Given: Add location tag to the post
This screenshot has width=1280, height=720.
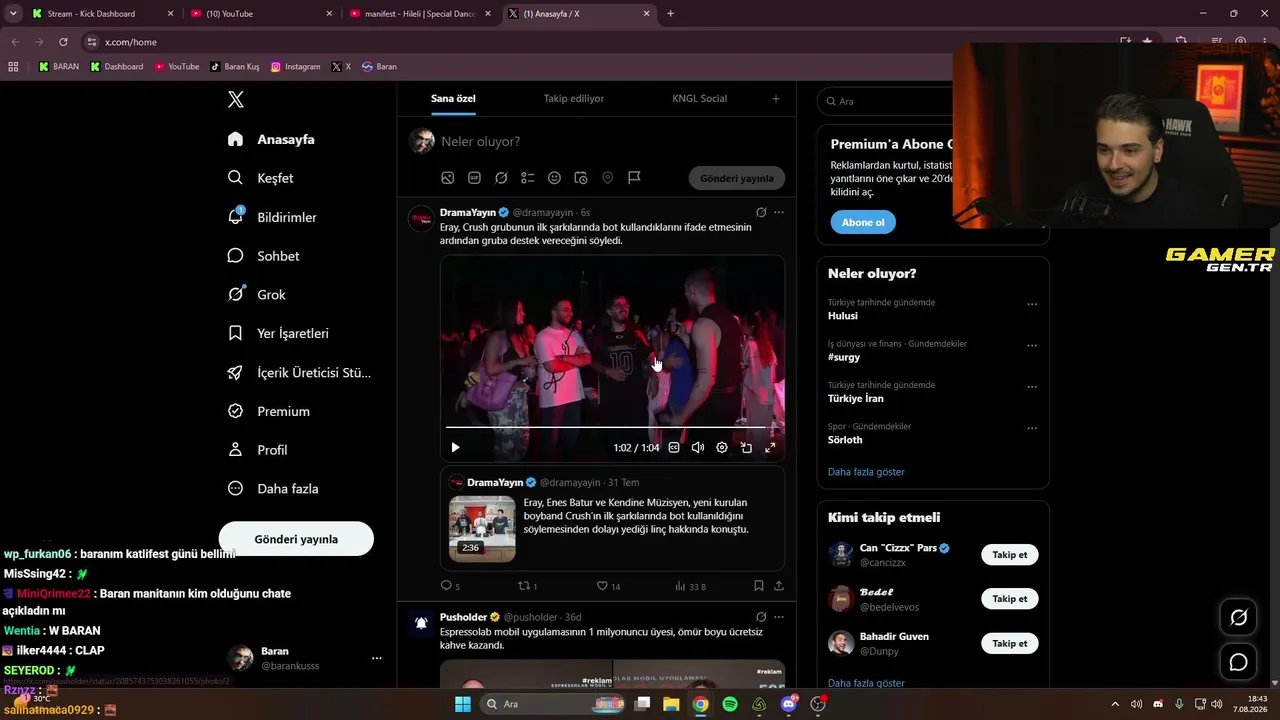Looking at the screenshot, I should pyautogui.click(x=607, y=178).
